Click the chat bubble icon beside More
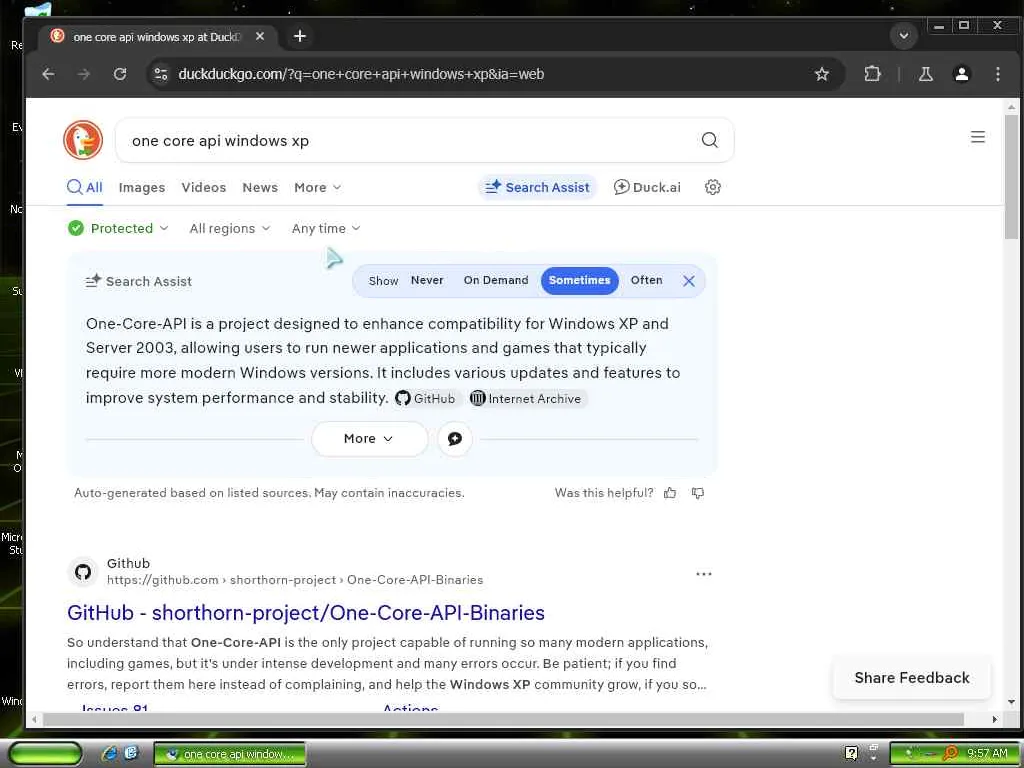This screenshot has width=1024, height=768. 455,439
